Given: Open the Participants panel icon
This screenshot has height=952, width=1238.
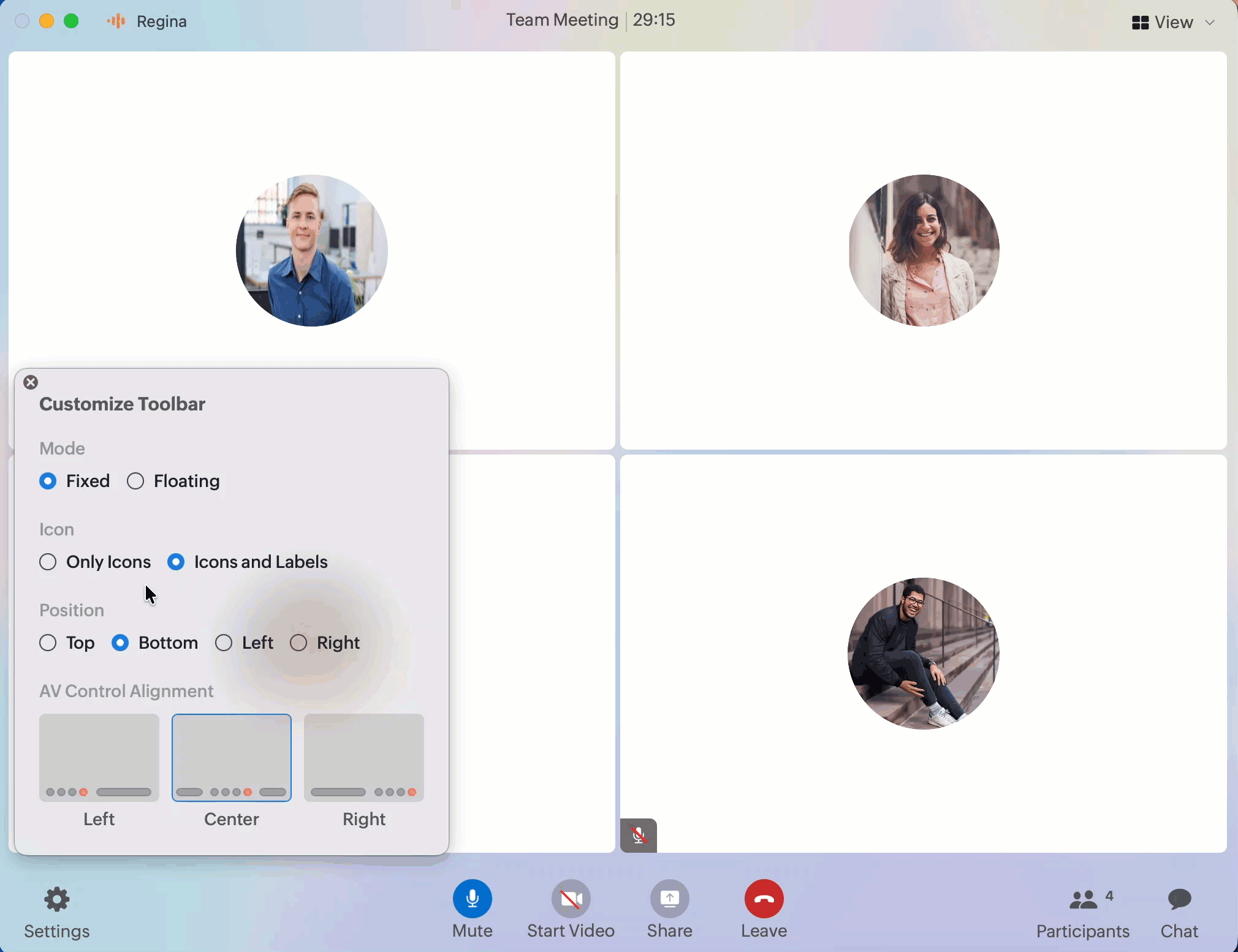Looking at the screenshot, I should [1083, 900].
